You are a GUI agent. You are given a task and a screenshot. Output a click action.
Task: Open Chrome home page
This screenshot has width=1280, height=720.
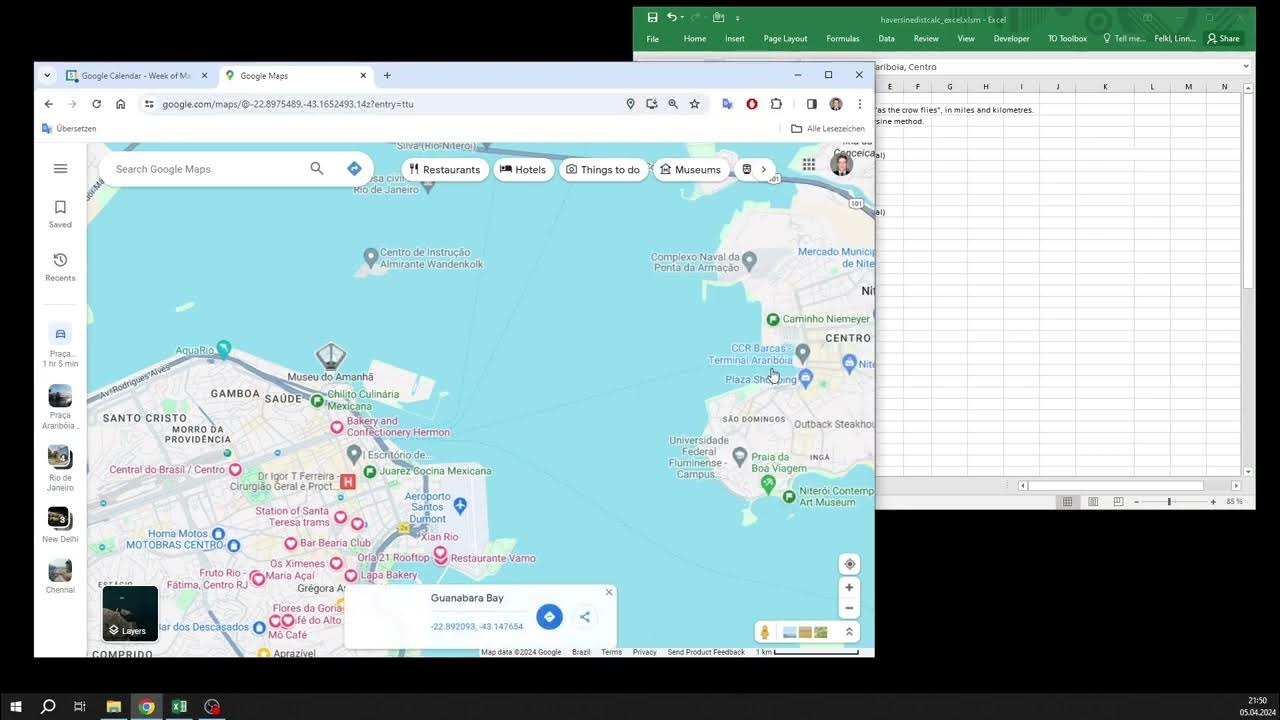coord(120,104)
